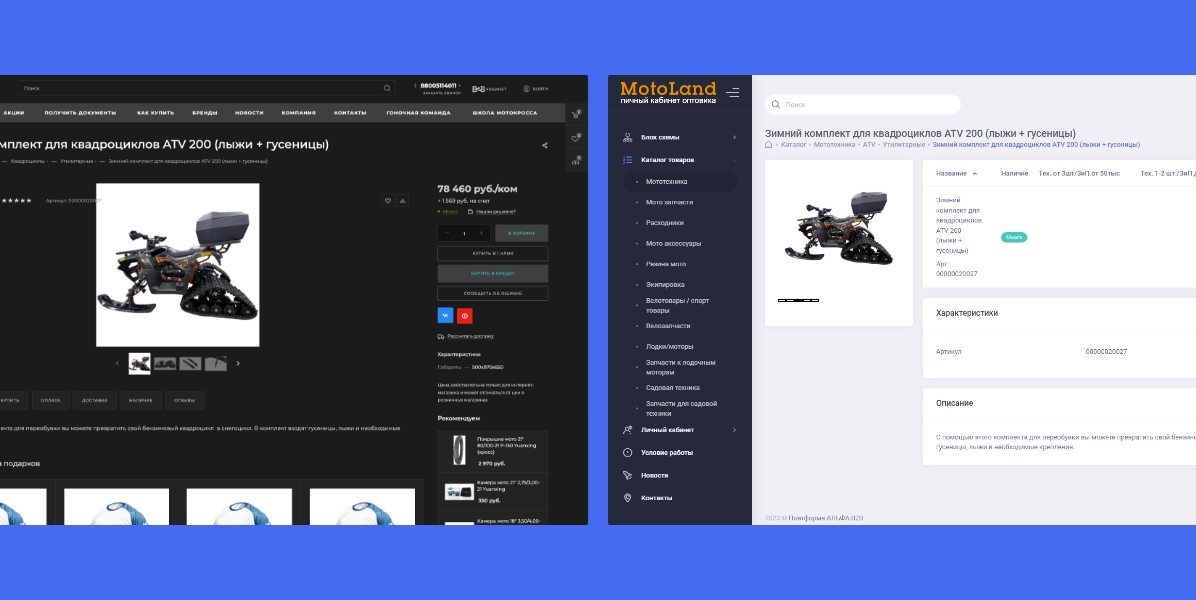Open the Школа мотокросса menu item
Viewport: 1196px width, 600px height.
pos(505,113)
